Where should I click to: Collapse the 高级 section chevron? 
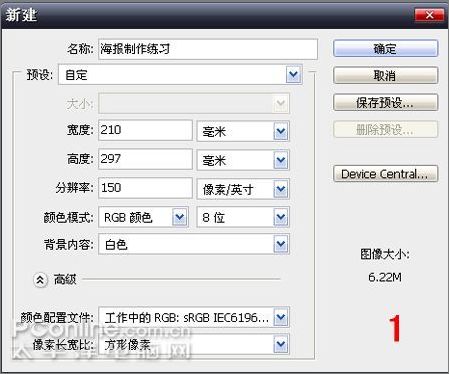(x=40, y=280)
